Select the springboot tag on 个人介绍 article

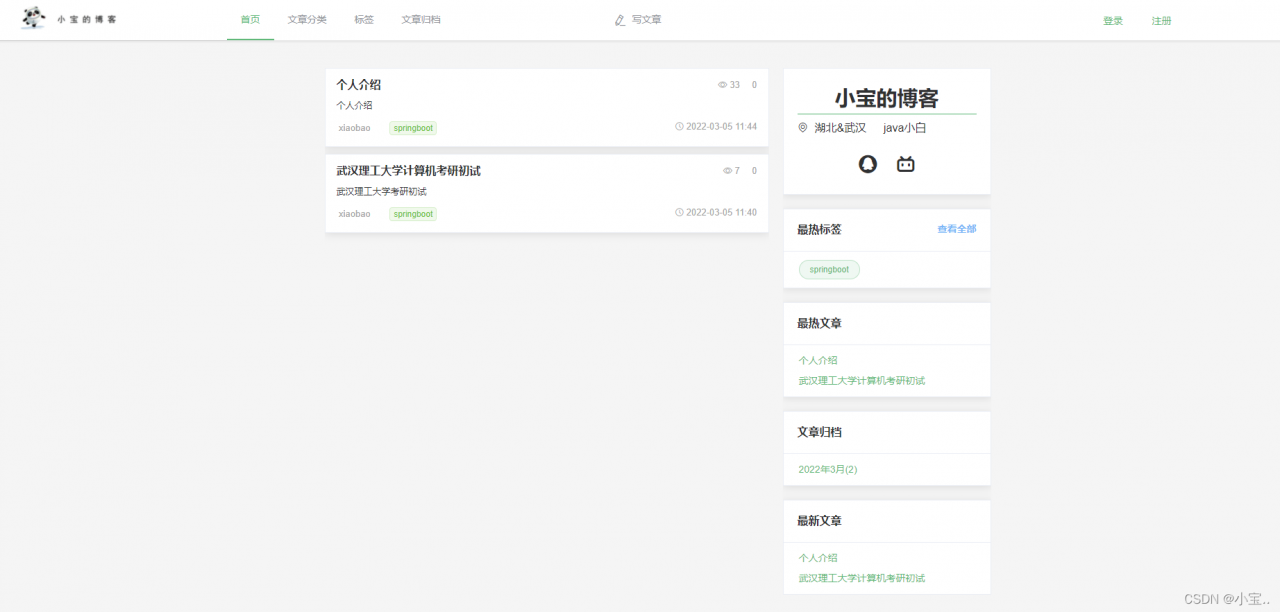[412, 128]
